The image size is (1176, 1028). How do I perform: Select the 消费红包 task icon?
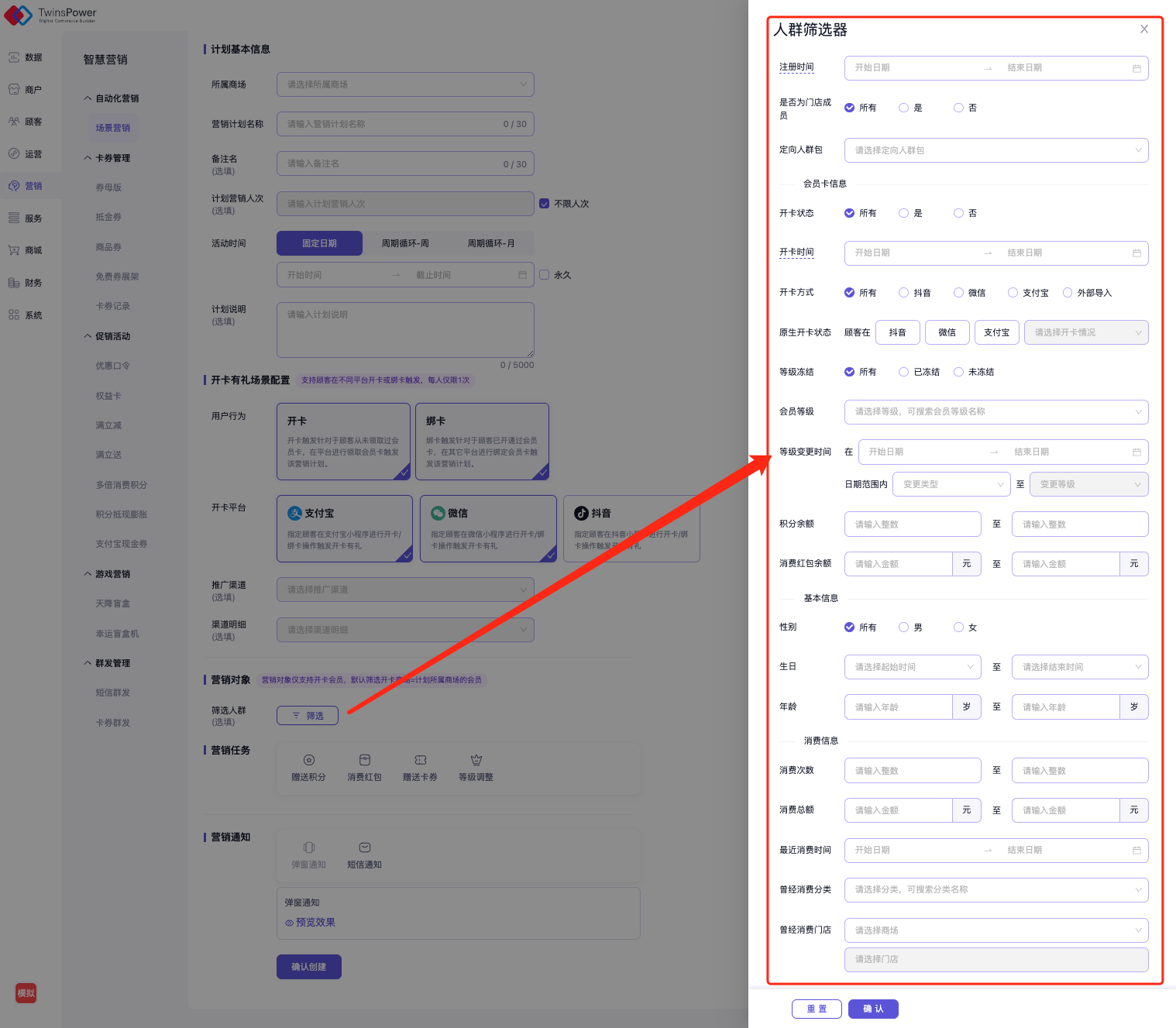pos(364,760)
